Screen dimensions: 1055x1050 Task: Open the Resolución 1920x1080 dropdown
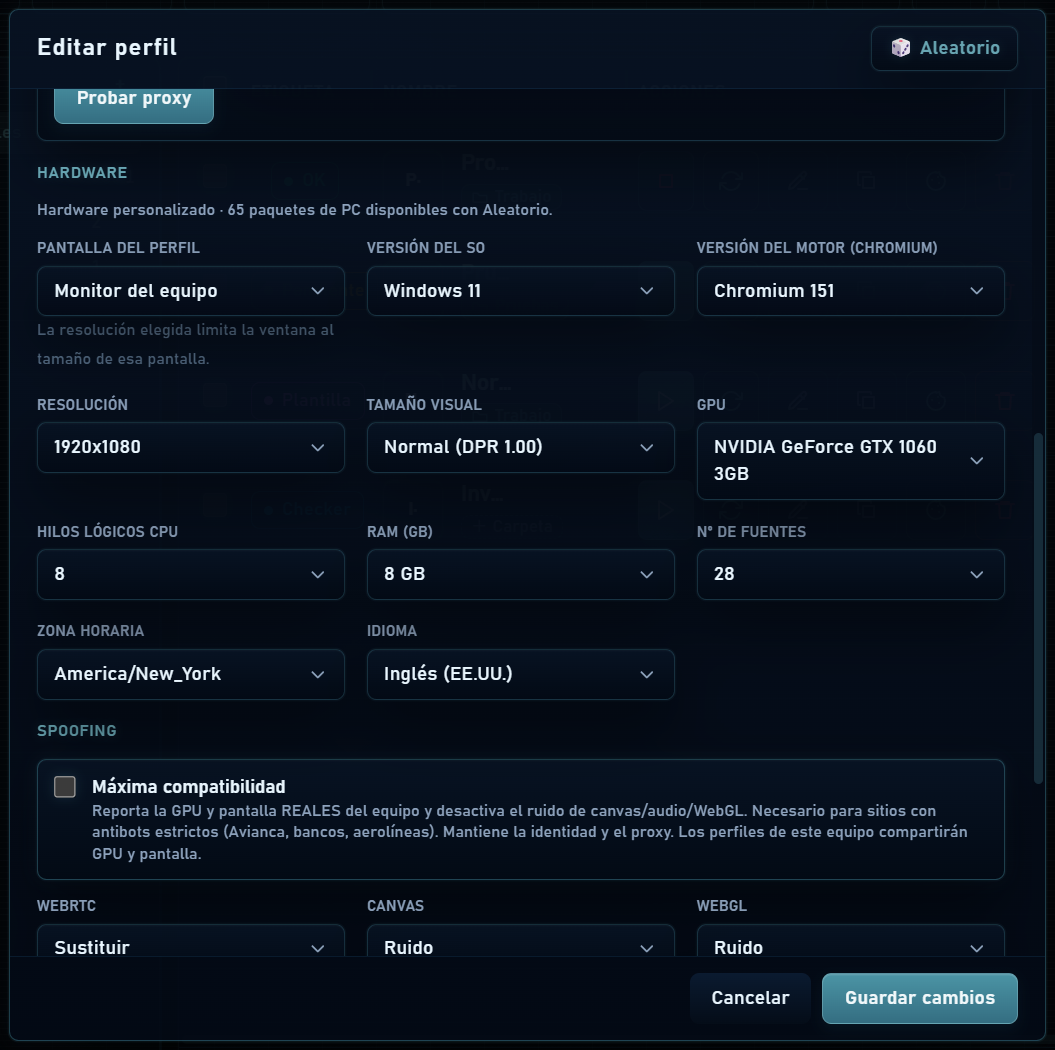(x=191, y=447)
